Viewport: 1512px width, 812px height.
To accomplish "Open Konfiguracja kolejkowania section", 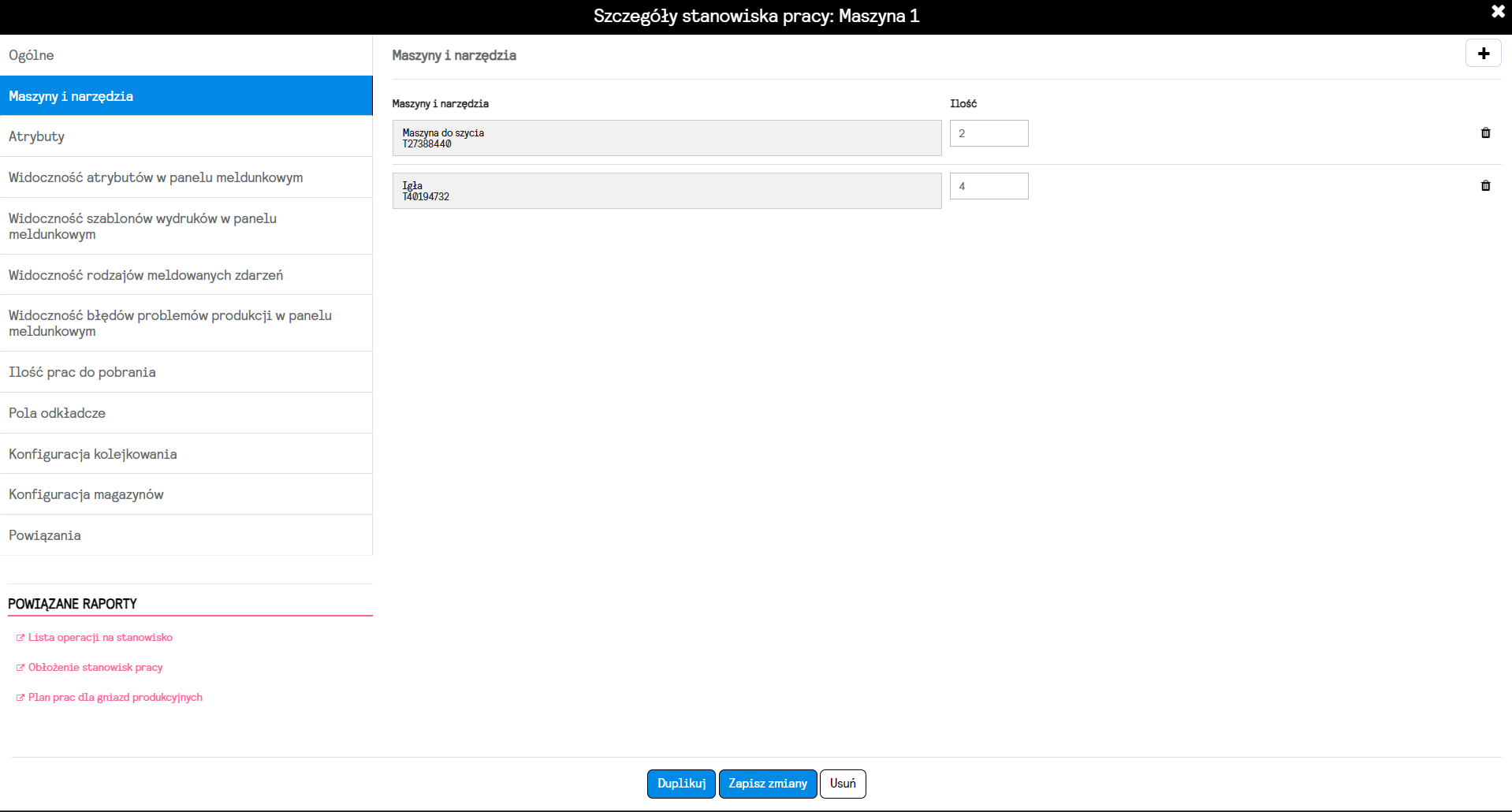I will [x=186, y=454].
